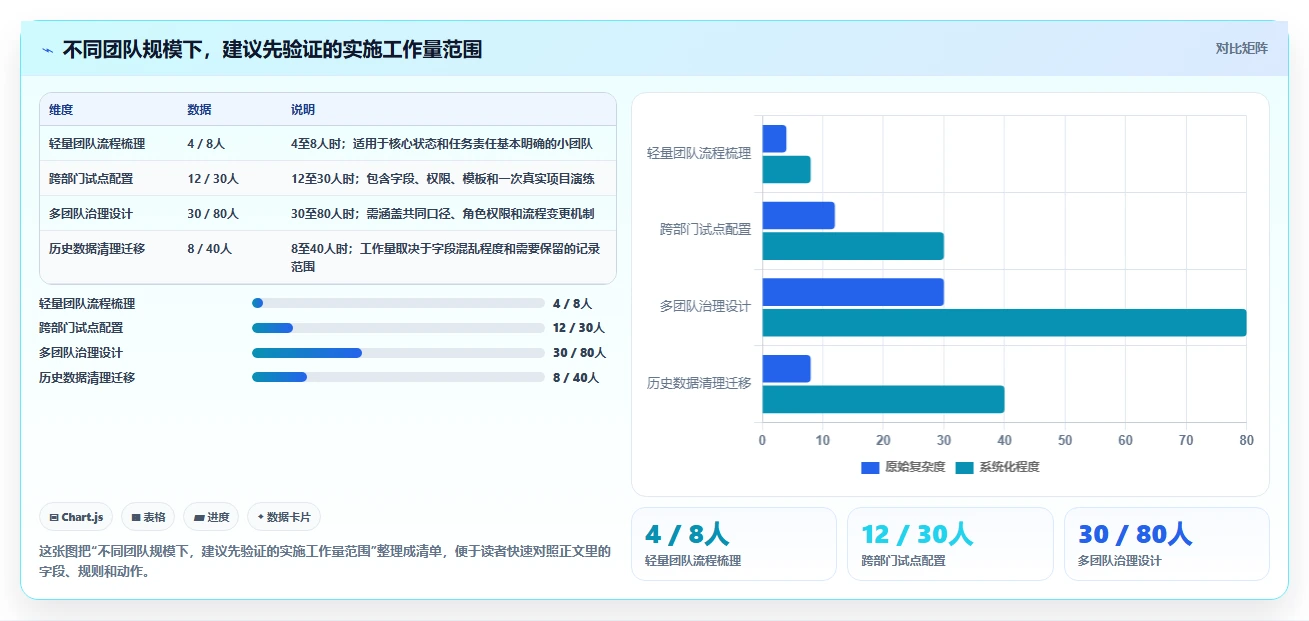Click the 对比矩阵 label in the header
Screen dimensions: 1309x621
[1241, 48]
